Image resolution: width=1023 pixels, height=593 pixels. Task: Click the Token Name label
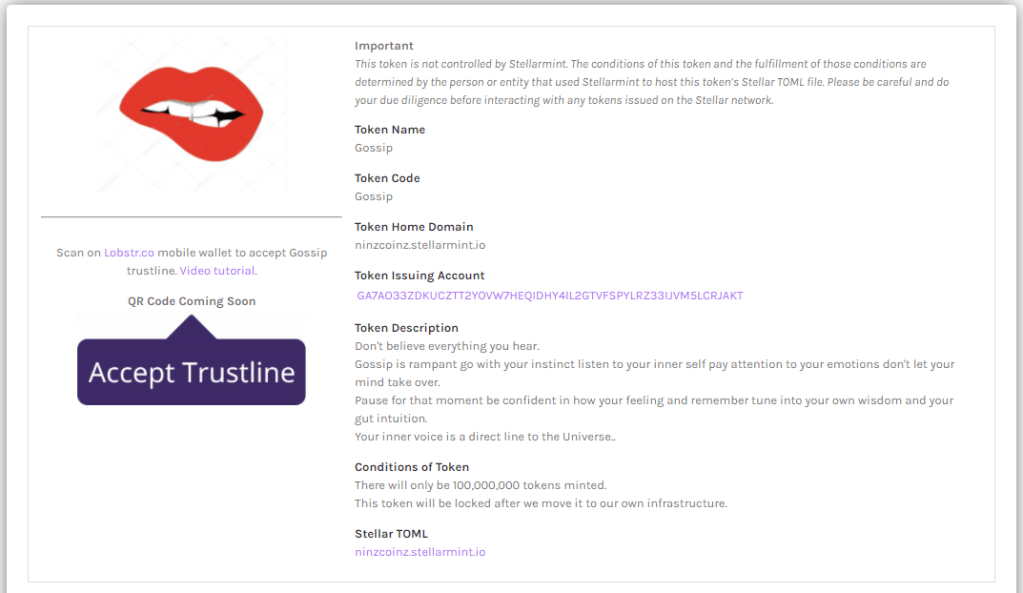coord(389,130)
